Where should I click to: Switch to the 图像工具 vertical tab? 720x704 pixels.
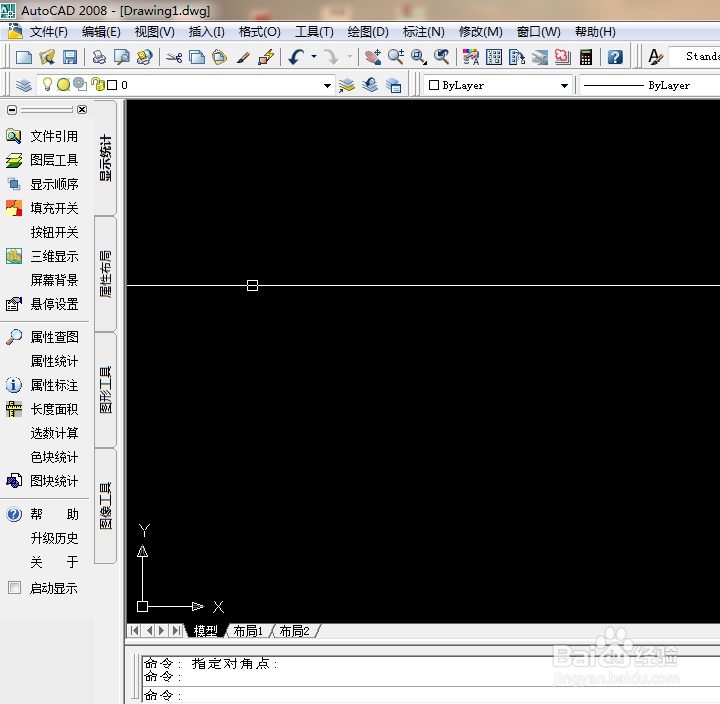pyautogui.click(x=106, y=506)
